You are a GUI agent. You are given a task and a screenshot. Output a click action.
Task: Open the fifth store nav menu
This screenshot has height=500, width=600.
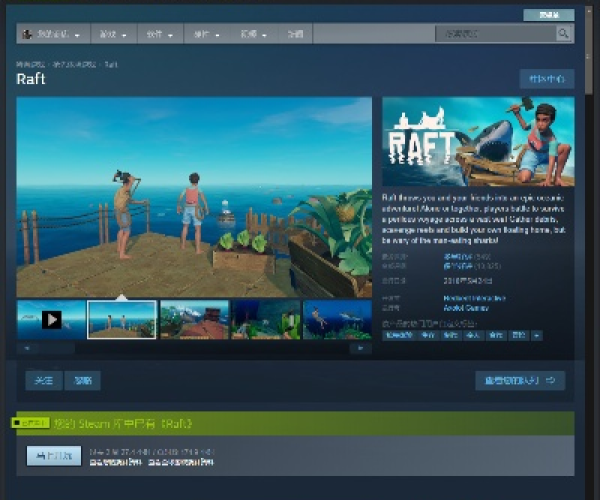(x=254, y=34)
